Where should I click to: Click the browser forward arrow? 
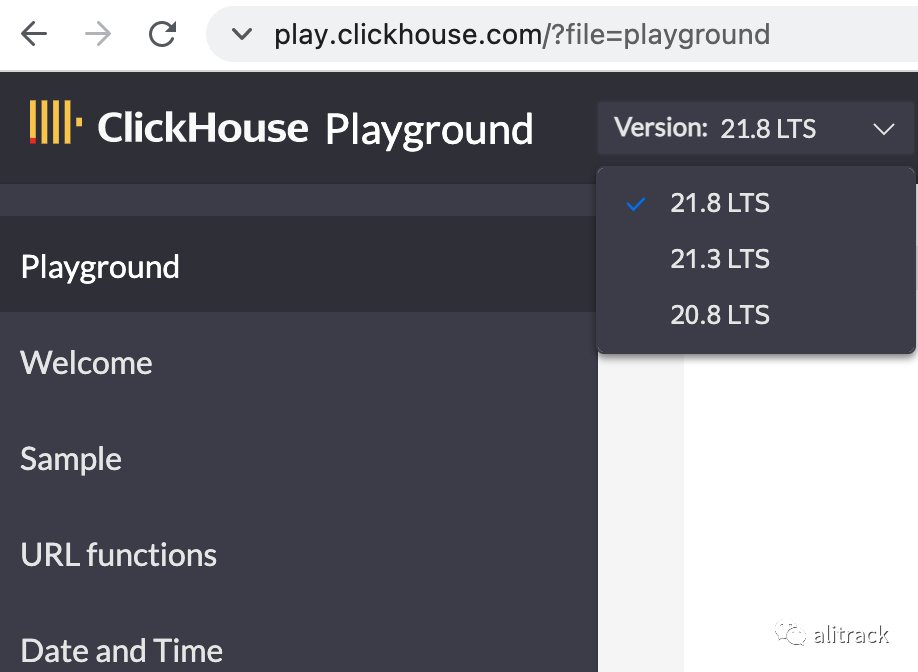pos(98,34)
